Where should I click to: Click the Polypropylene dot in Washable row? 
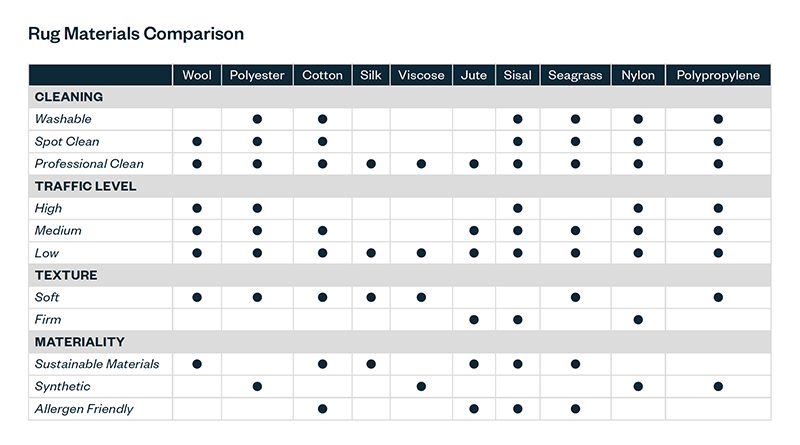click(x=718, y=120)
